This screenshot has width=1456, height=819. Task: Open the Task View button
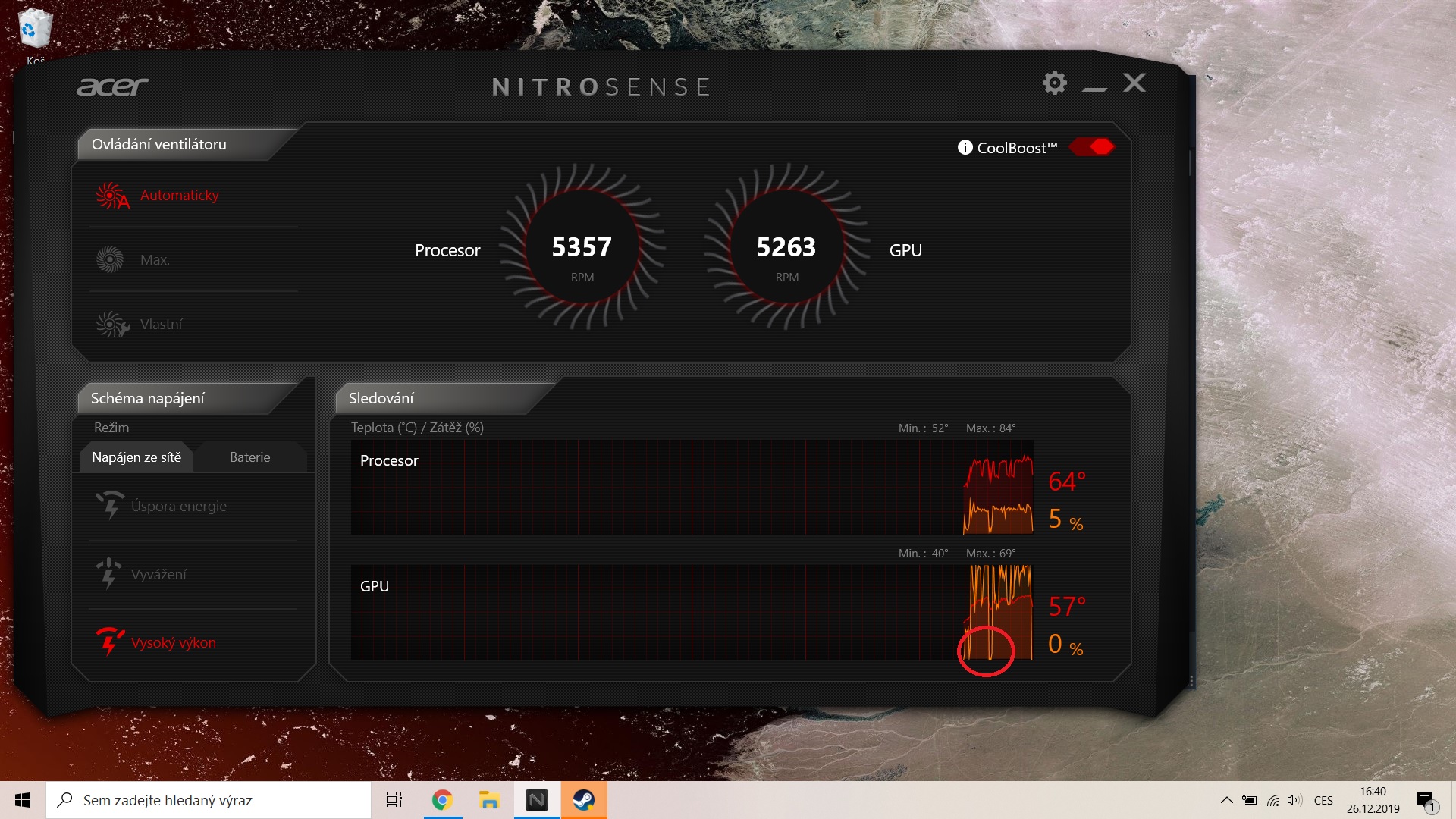(394, 800)
